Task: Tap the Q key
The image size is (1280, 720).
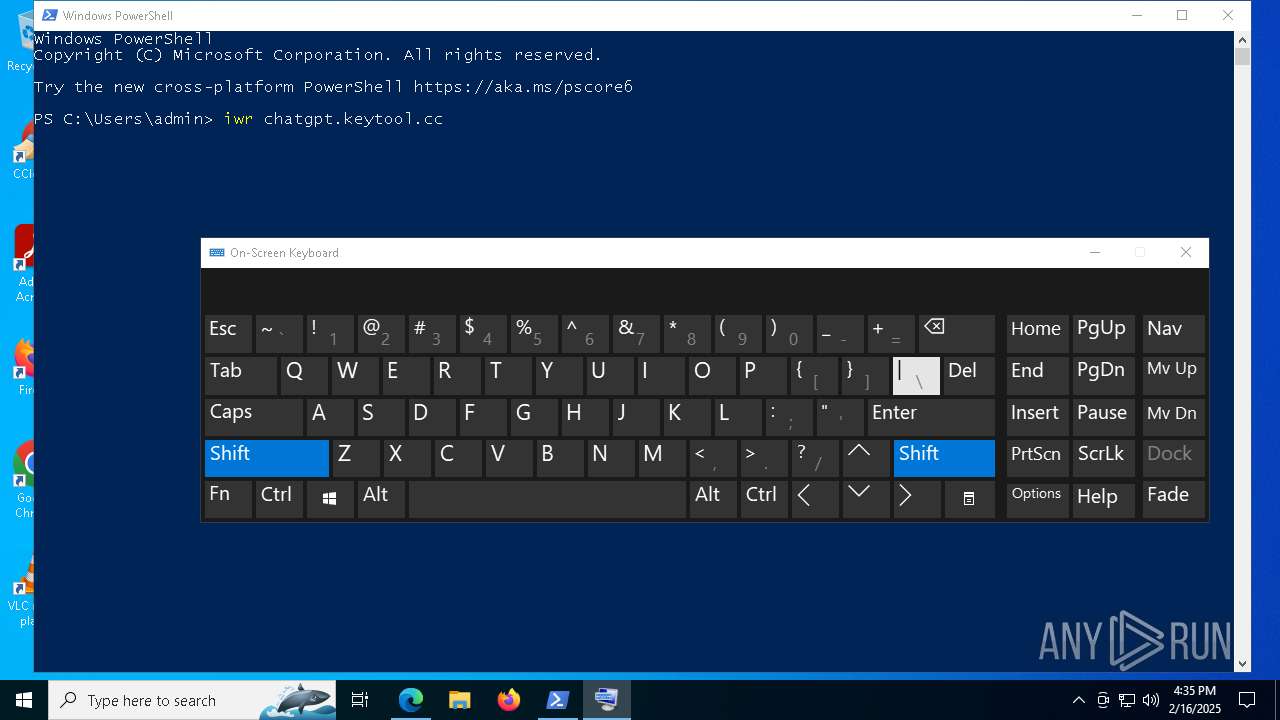Action: 304,375
